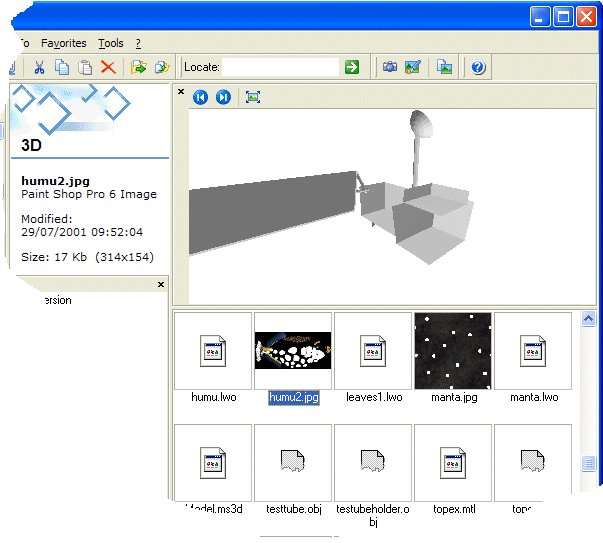Select the testtube.obj file

click(x=293, y=463)
